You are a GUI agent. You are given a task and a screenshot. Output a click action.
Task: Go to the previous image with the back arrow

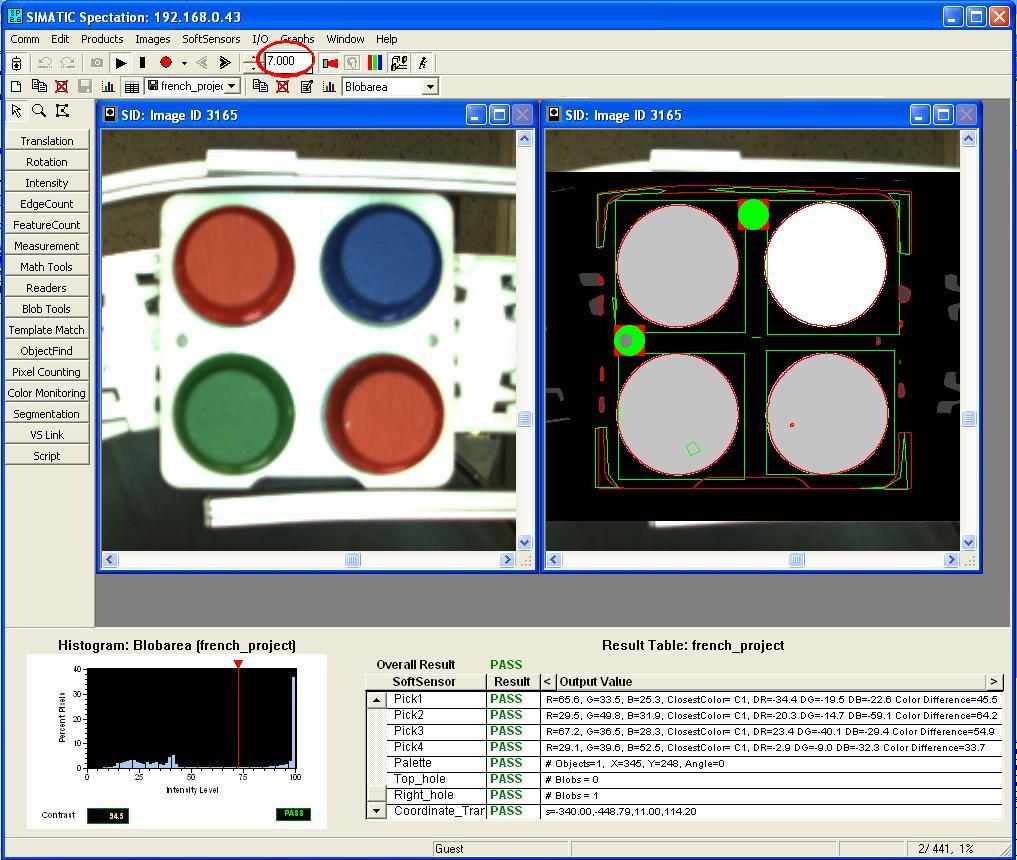tap(202, 63)
